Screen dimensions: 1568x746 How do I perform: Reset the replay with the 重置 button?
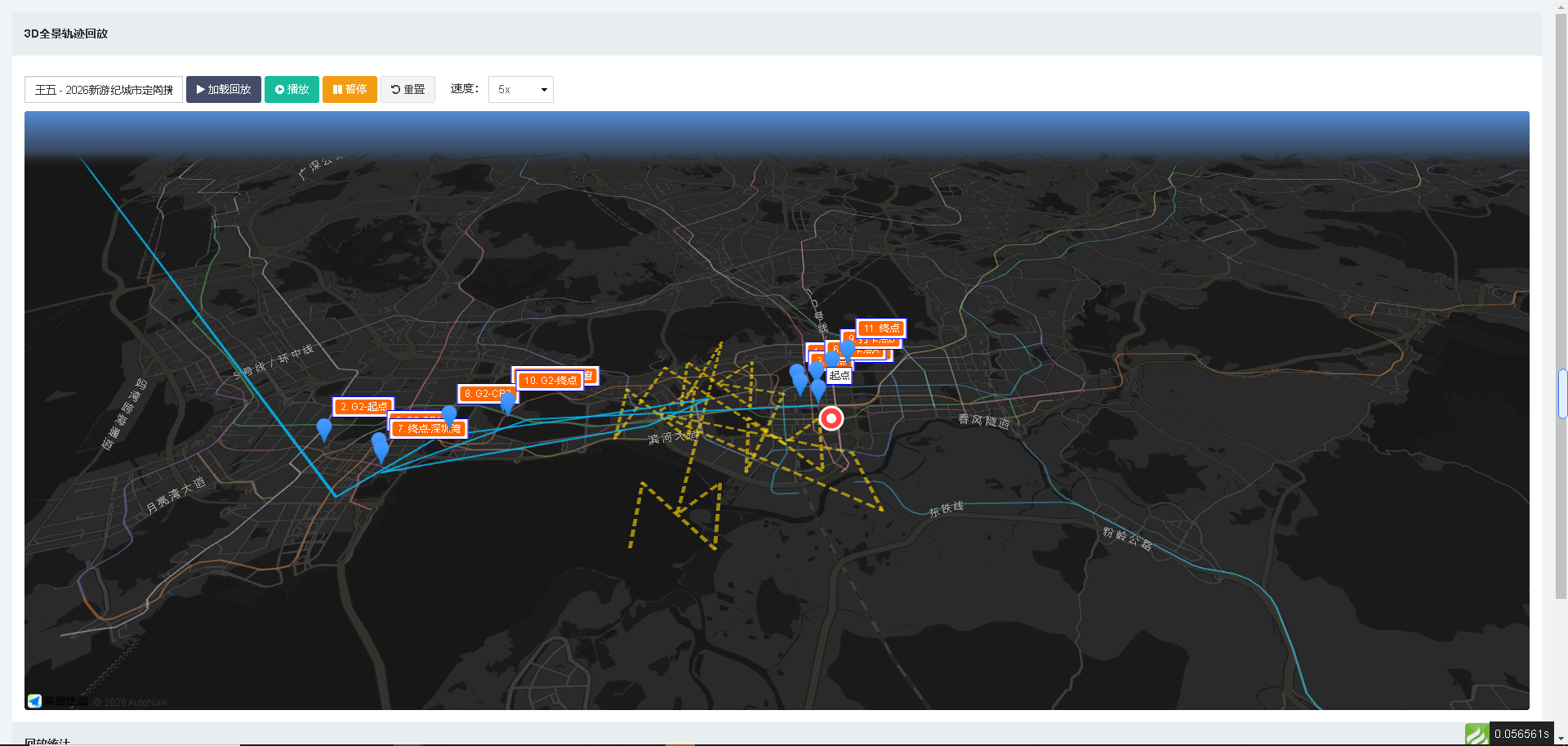408,90
